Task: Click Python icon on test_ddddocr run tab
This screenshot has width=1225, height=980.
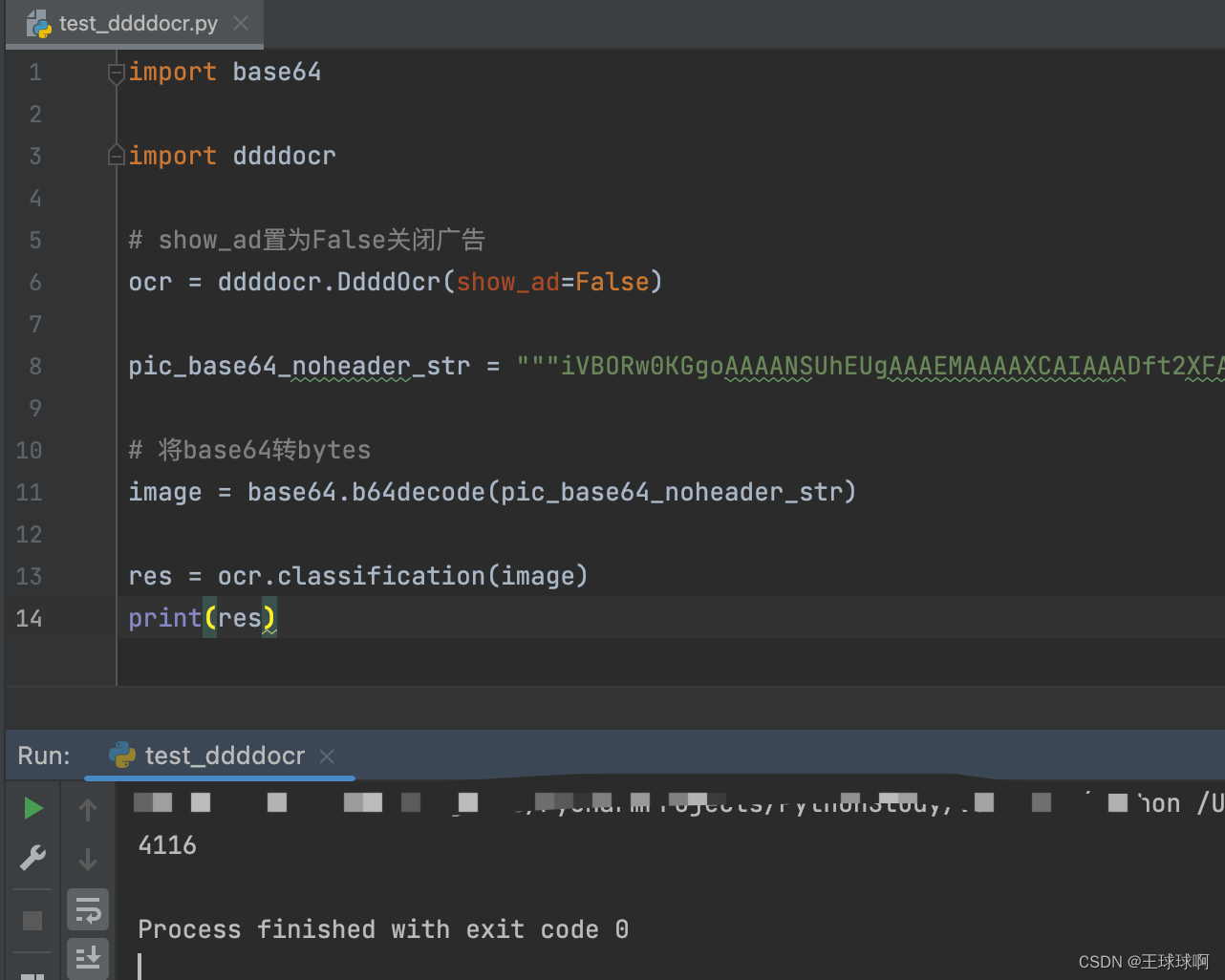Action: [122, 756]
